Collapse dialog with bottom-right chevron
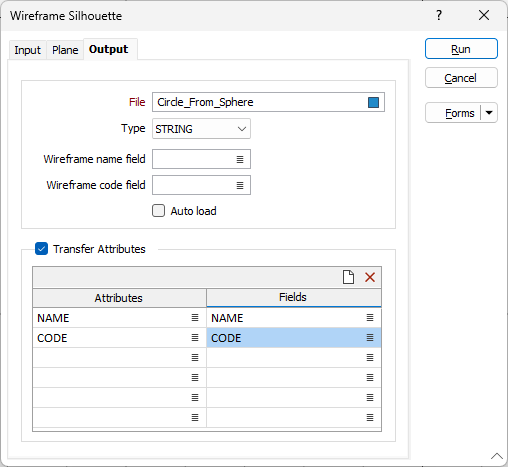This screenshot has width=508, height=467. point(497,456)
